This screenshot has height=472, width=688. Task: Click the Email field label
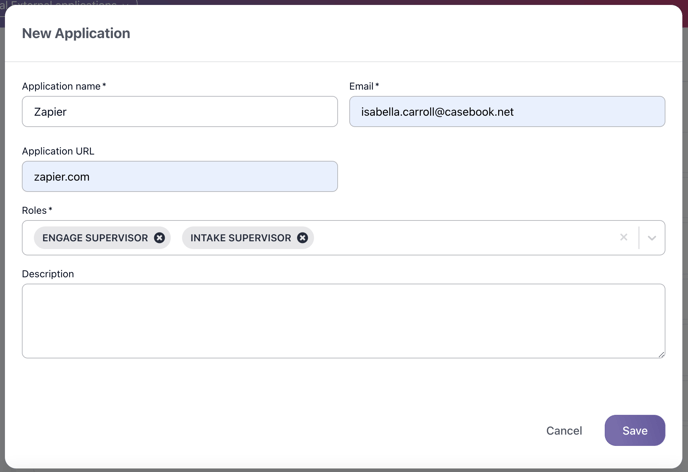point(361,87)
